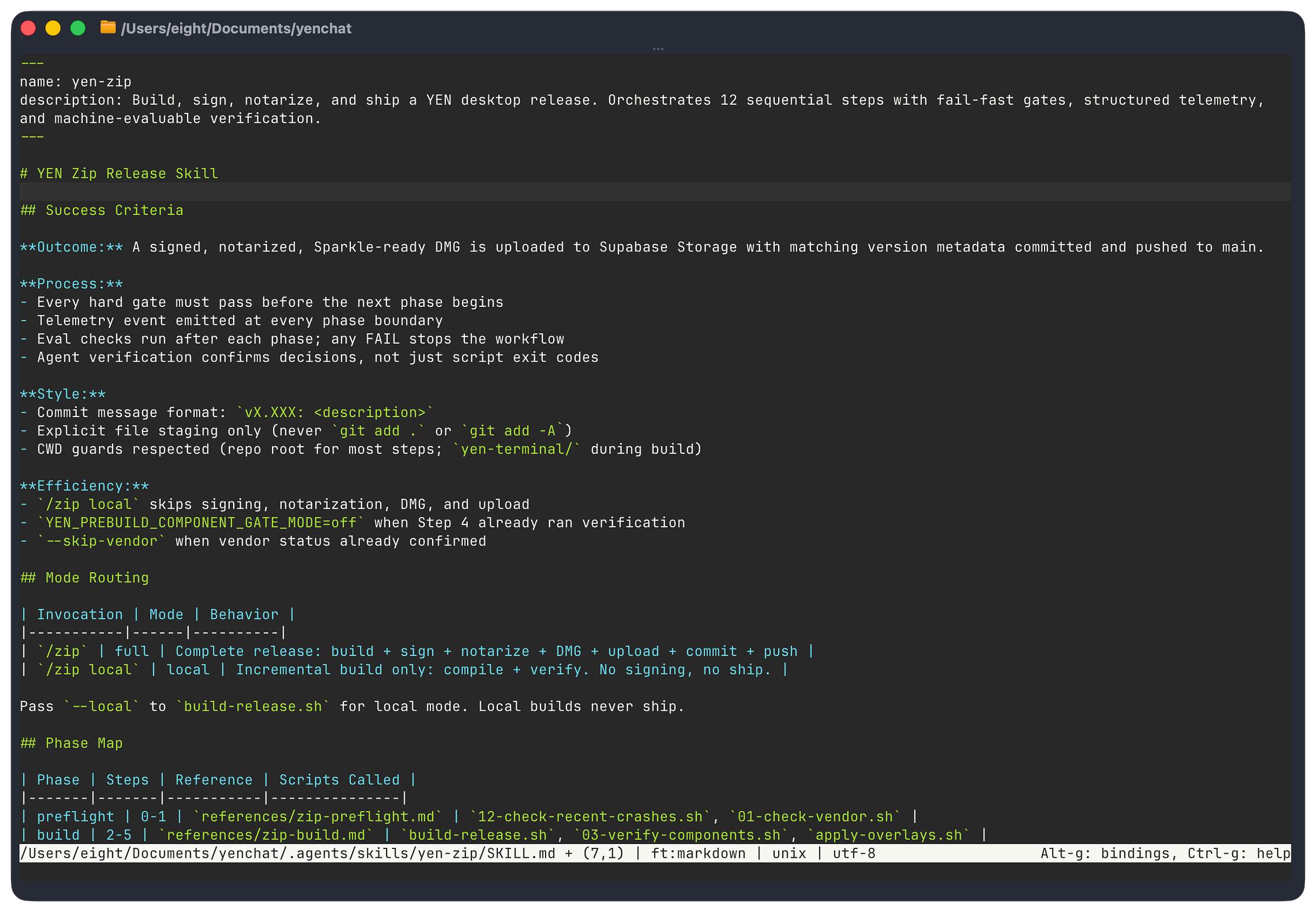This screenshot has height=912, width=1316.
Task: Click the '## Phase Map' heading
Action: (71, 743)
